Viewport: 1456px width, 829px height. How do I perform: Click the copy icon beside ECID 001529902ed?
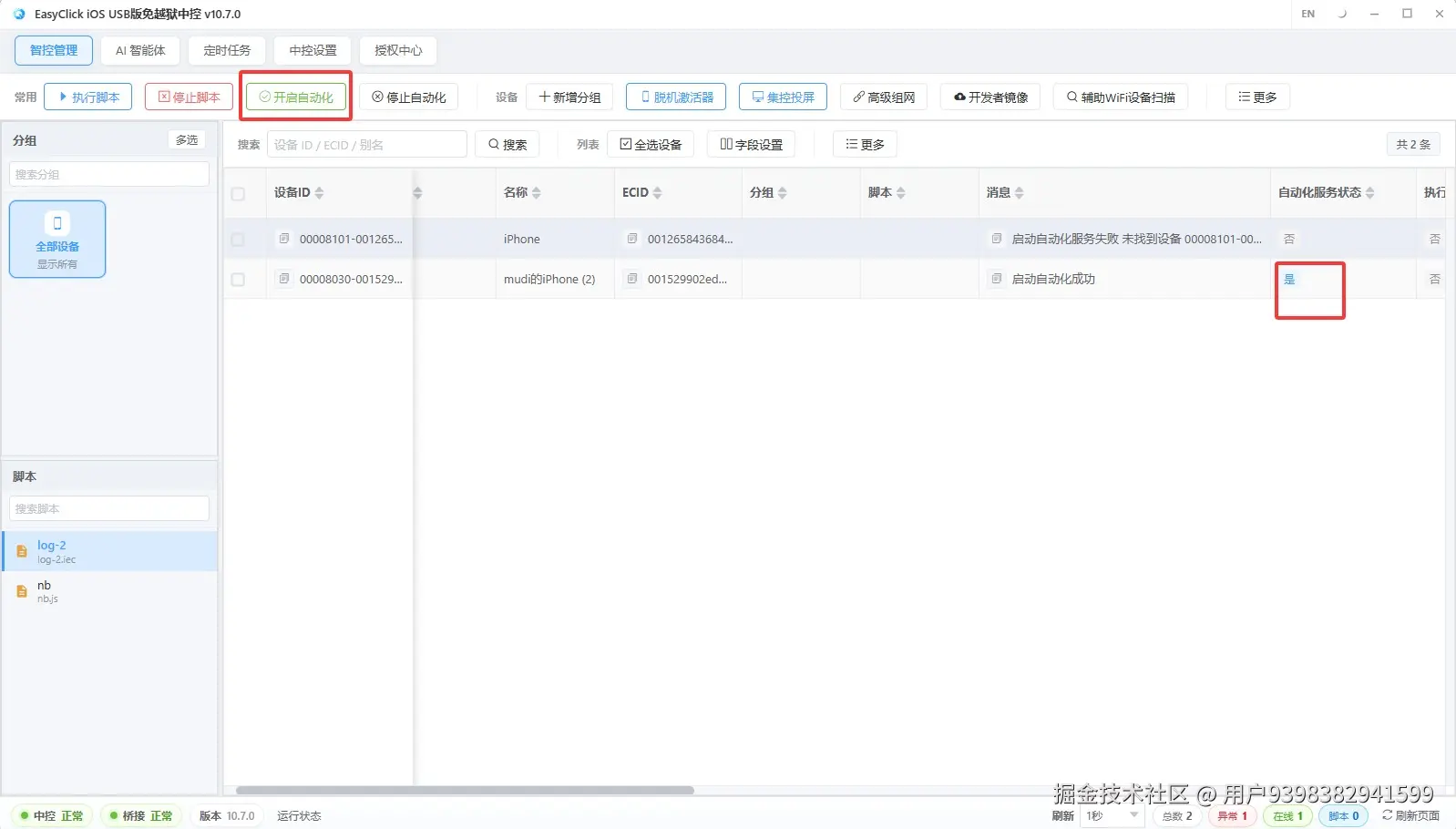tap(632, 279)
